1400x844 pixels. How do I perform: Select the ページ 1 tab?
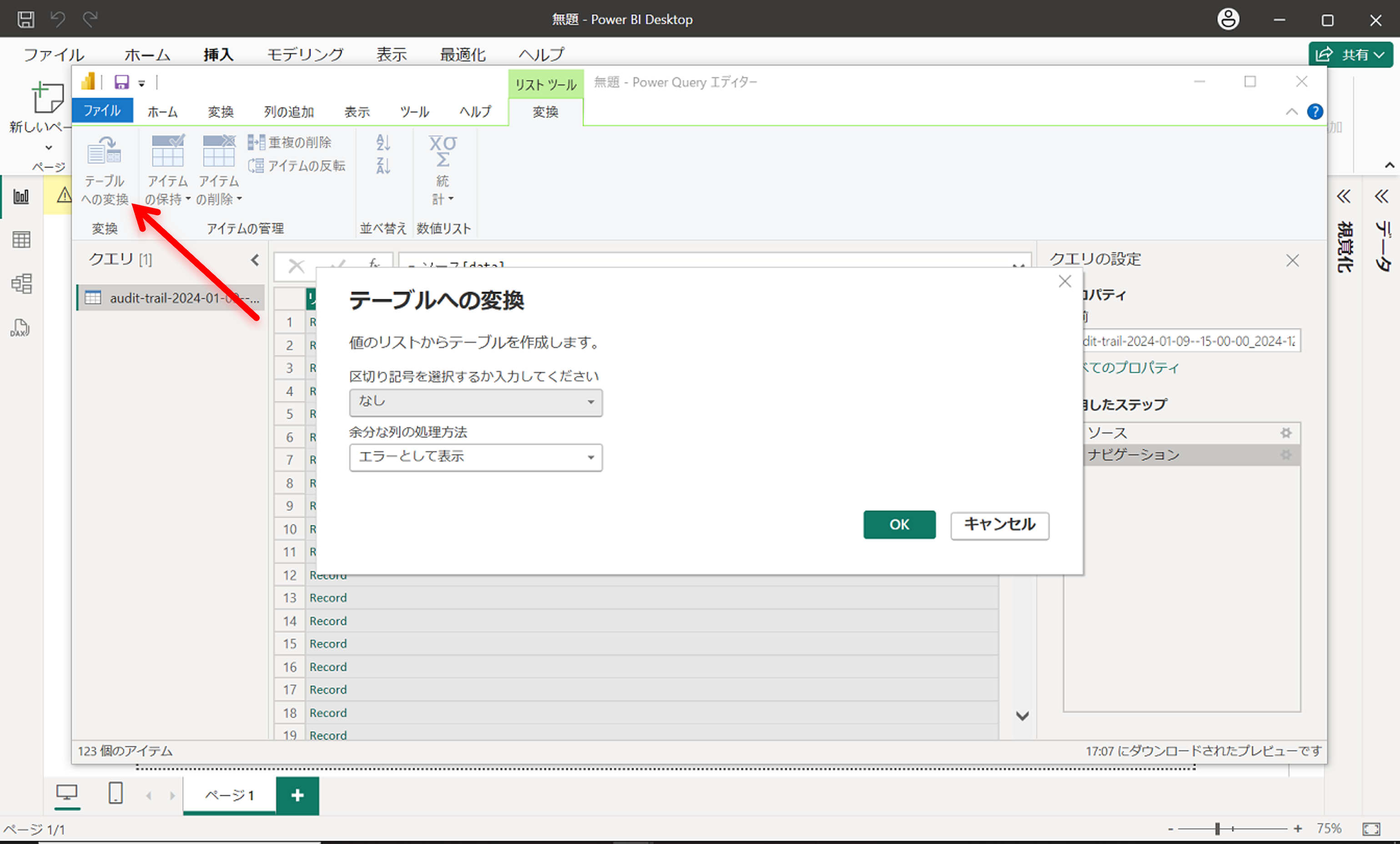[x=230, y=795]
